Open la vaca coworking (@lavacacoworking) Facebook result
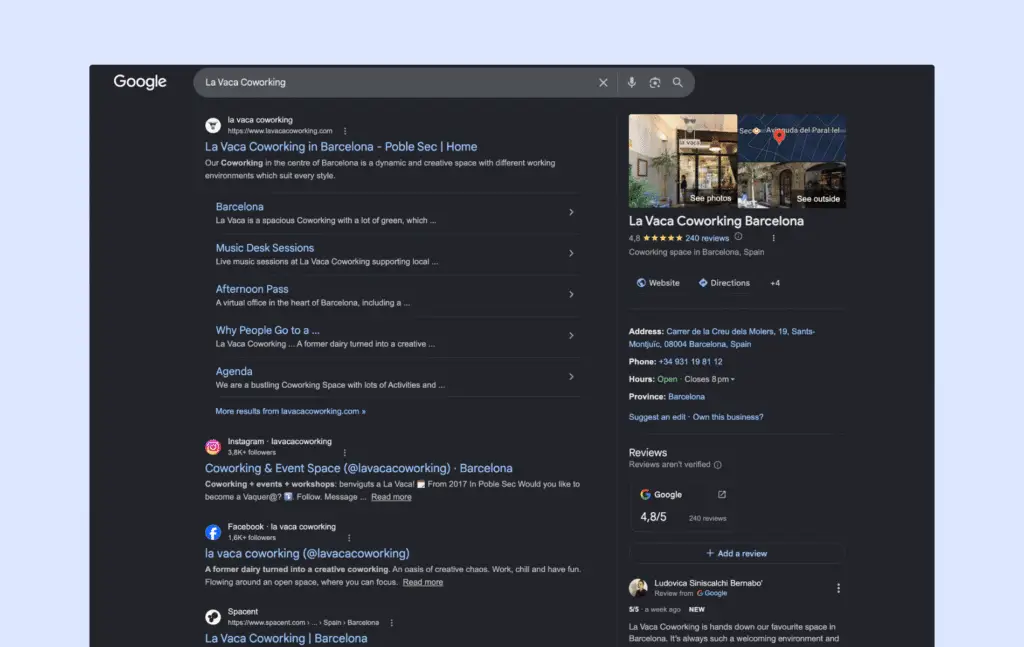 pyautogui.click(x=307, y=554)
